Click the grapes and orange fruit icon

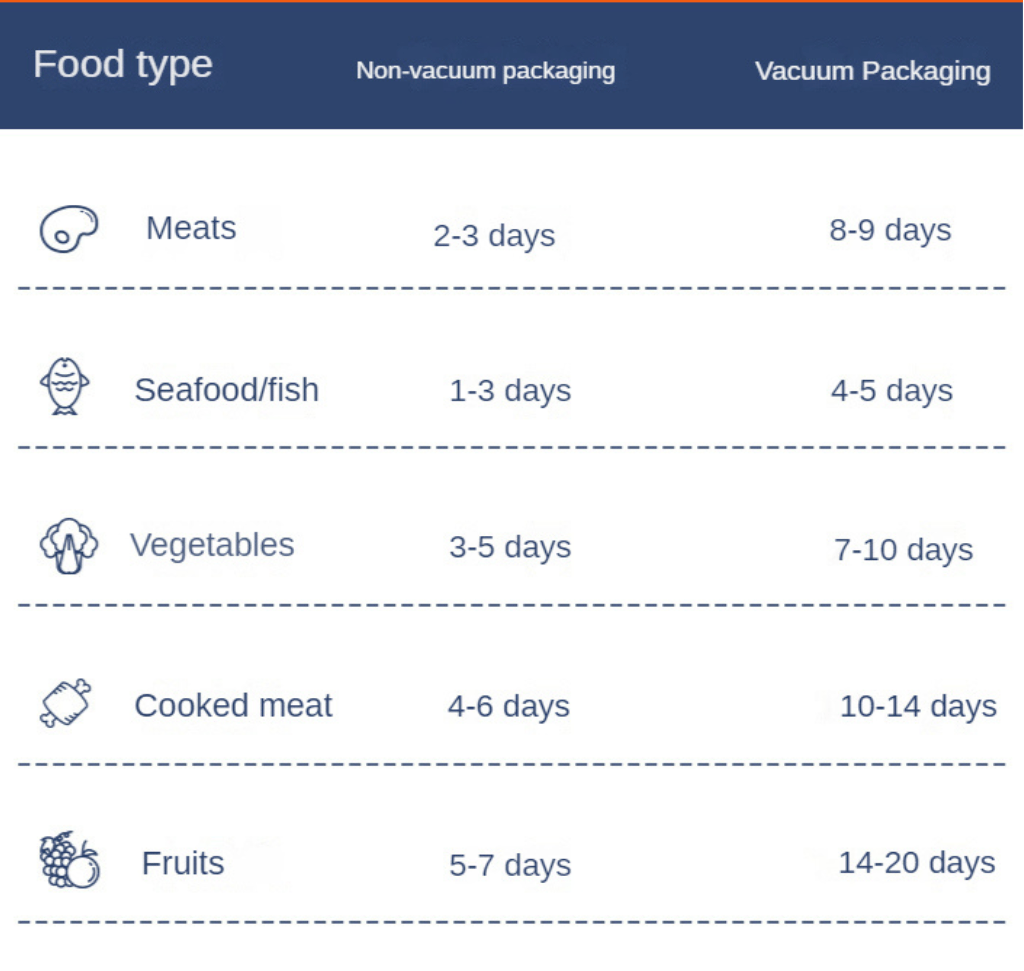click(69, 861)
